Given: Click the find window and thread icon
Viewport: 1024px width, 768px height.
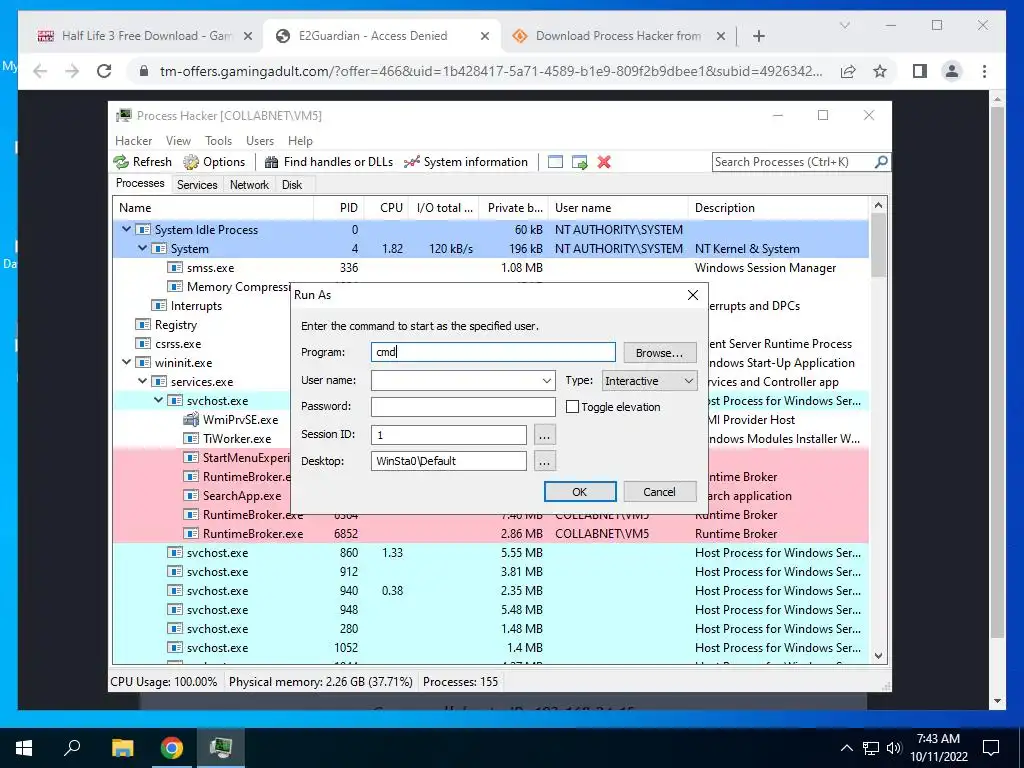Looking at the screenshot, I should (x=579, y=162).
